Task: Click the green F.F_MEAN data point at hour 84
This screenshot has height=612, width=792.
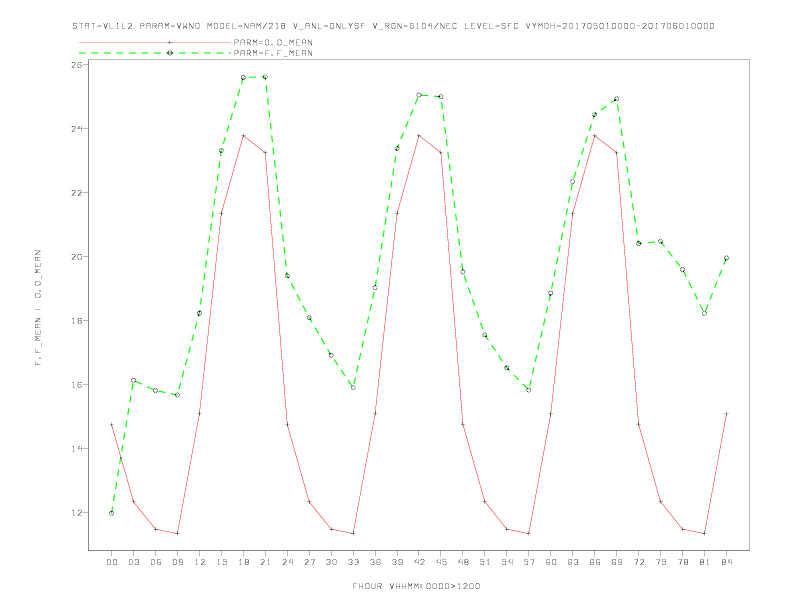Action: tap(726, 258)
